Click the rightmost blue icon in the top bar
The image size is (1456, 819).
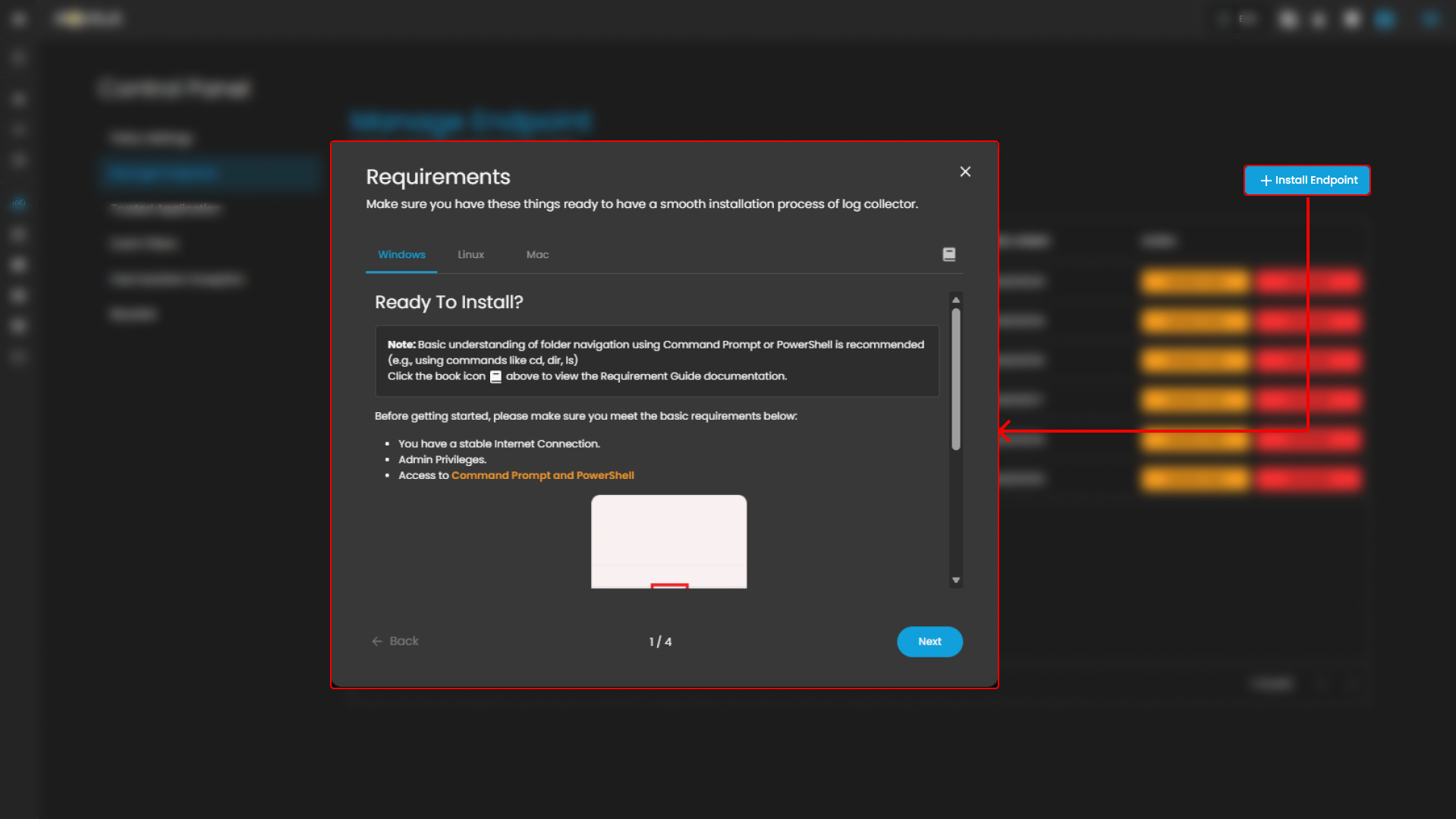click(x=1430, y=19)
